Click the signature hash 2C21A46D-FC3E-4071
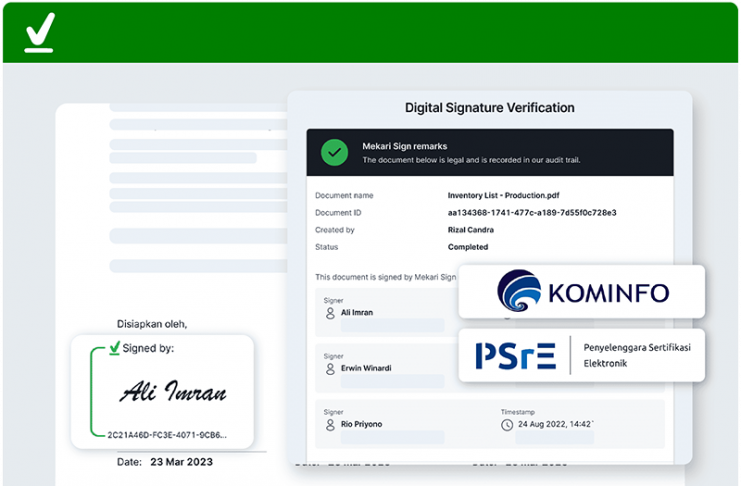The image size is (741, 486). (167, 435)
